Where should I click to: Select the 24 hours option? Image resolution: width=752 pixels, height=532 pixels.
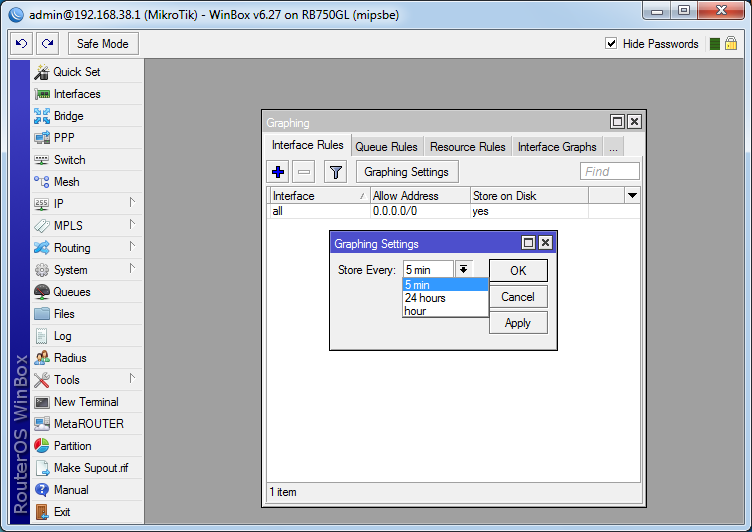click(446, 298)
